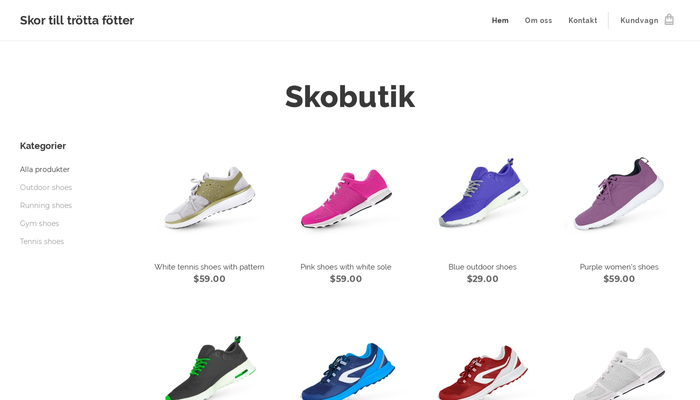
Task: Filter by Outdoor shoes category
Action: [46, 188]
